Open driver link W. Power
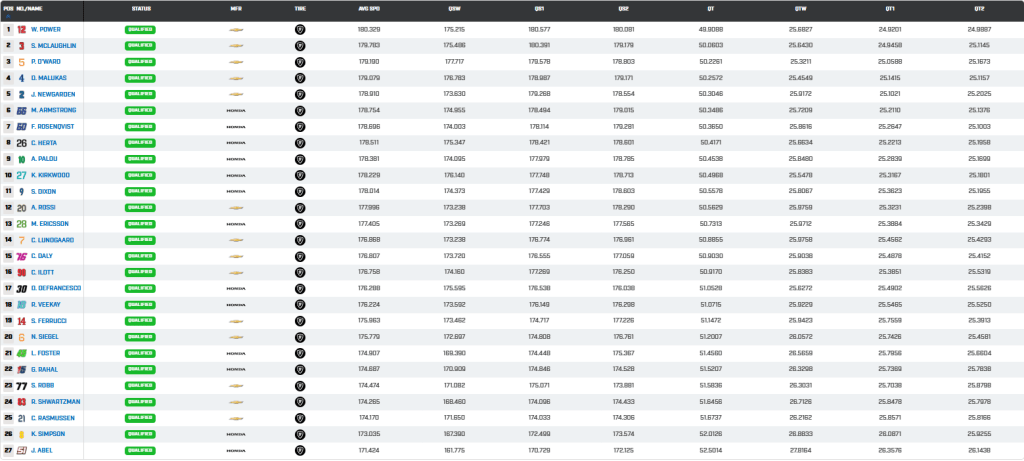This screenshot has height=461, width=1024. pos(46,29)
